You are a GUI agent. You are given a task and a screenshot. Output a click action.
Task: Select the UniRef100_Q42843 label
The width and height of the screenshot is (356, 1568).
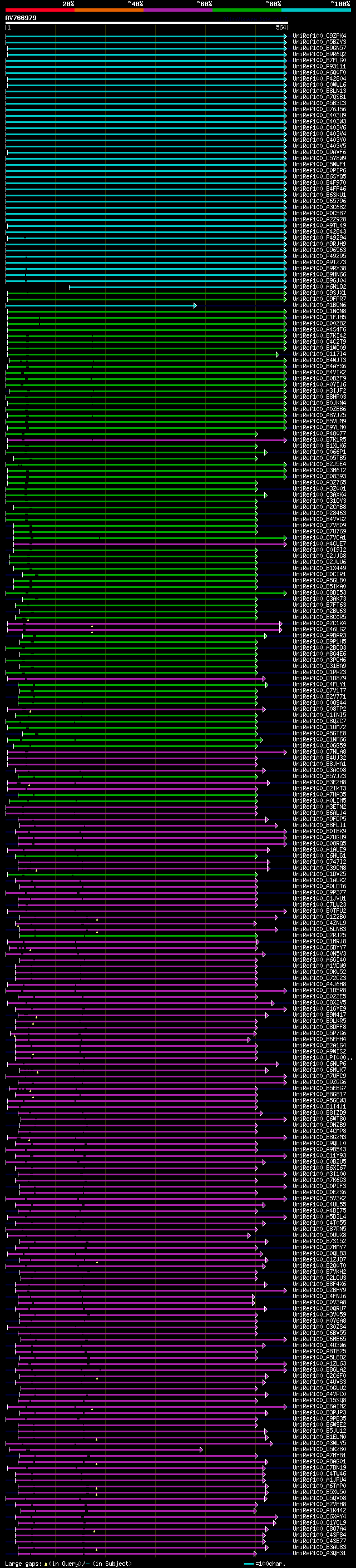coord(319,232)
